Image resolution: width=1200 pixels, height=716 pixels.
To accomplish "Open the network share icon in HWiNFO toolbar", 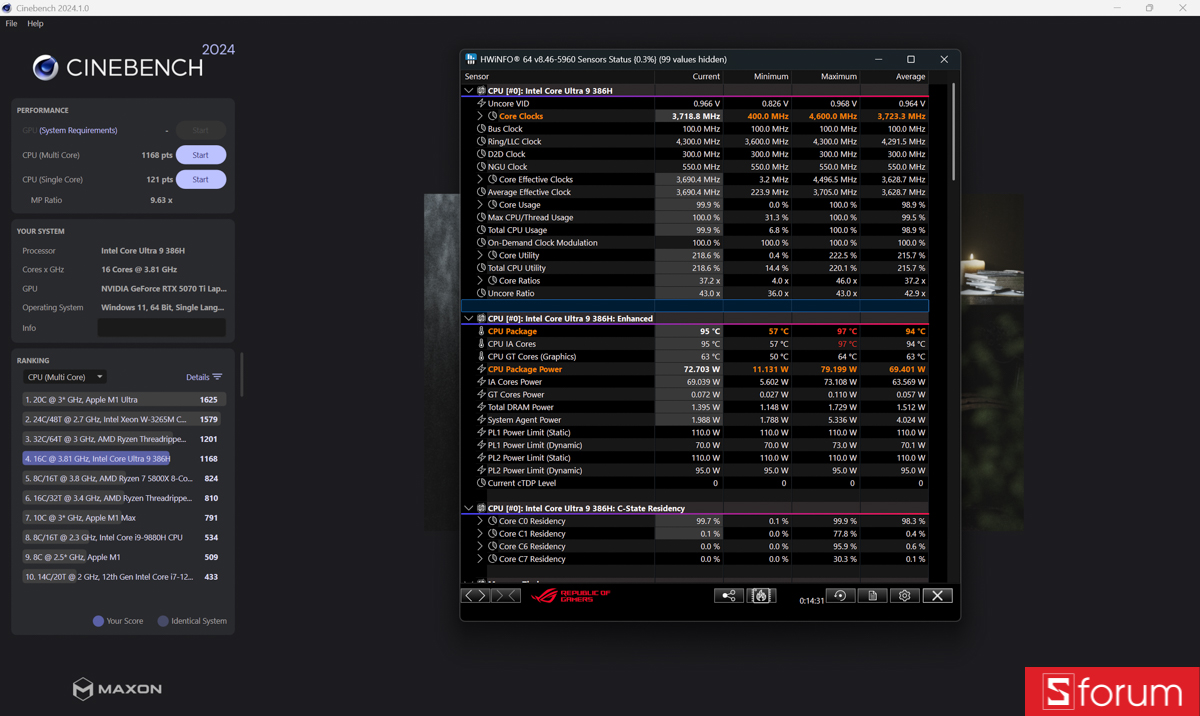I will [728, 596].
